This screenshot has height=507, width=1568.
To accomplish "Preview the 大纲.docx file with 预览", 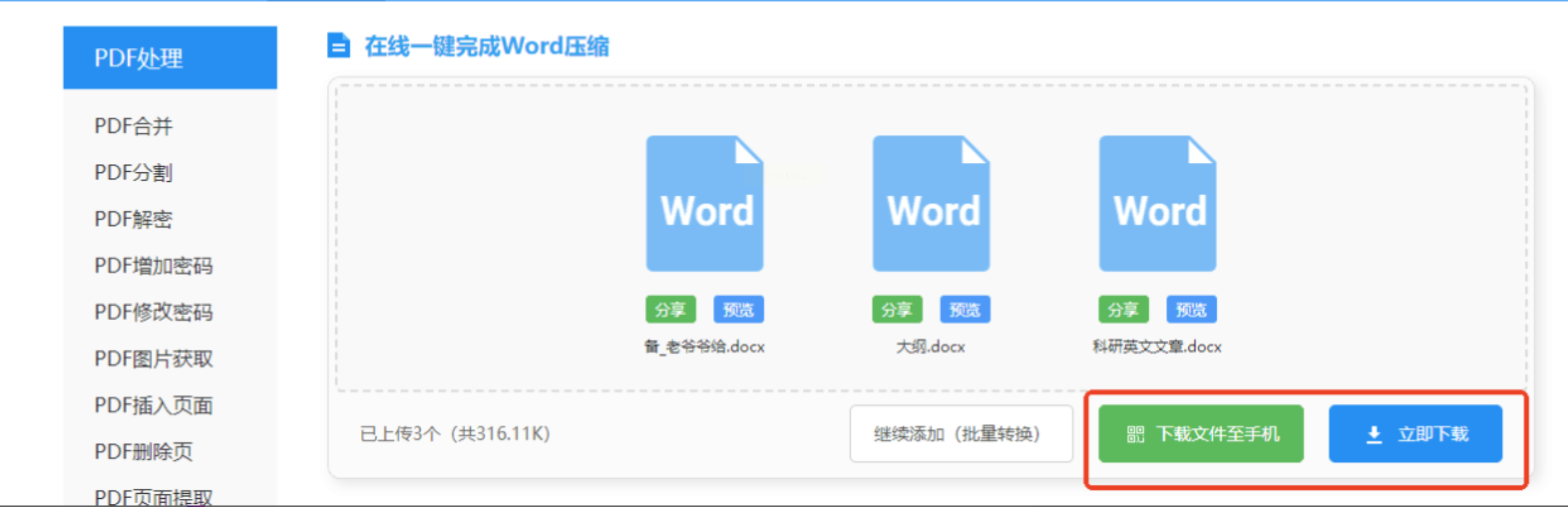I will coord(964,309).
